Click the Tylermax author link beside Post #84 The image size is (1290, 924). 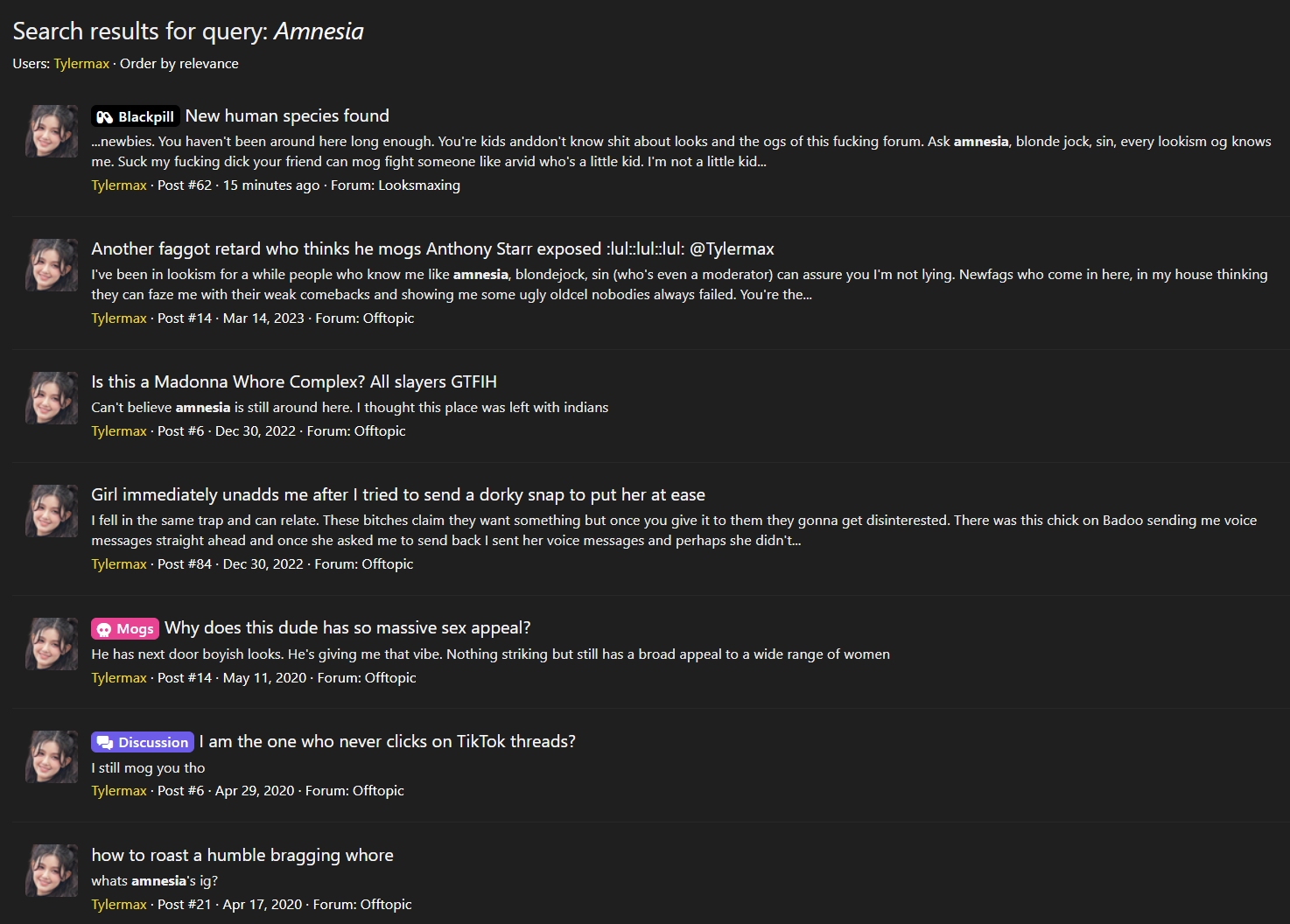coord(119,564)
